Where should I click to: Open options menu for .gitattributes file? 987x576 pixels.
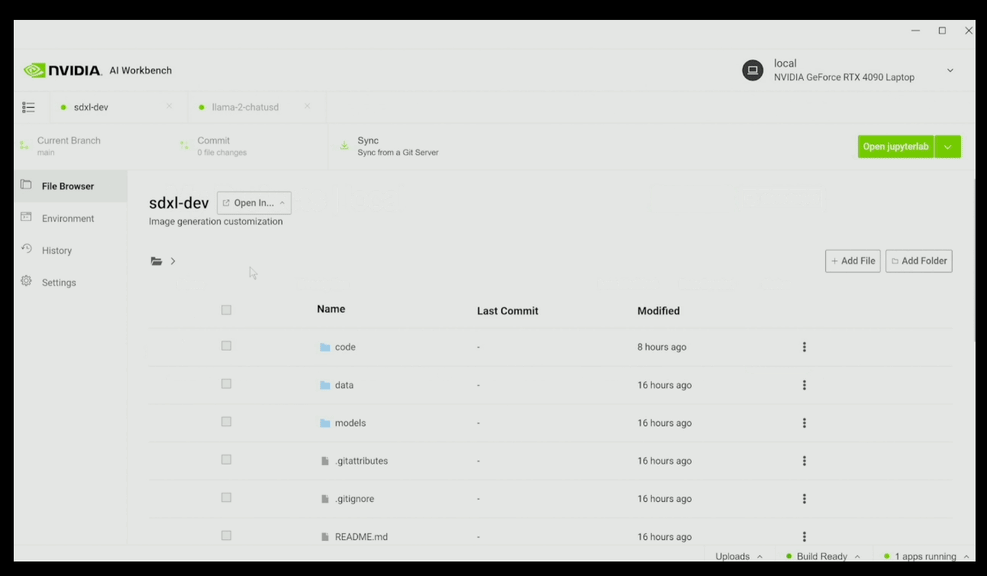tap(804, 461)
